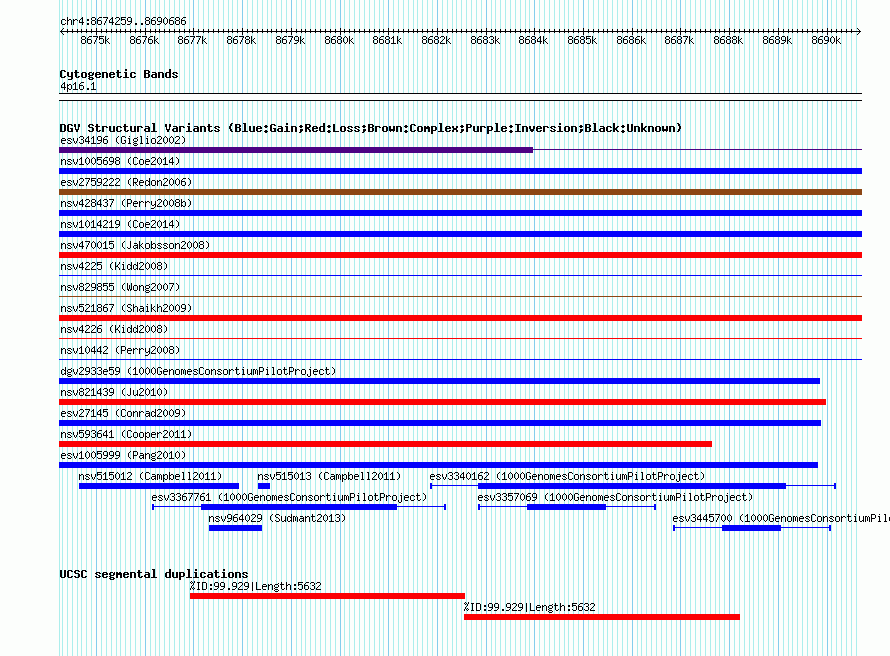This screenshot has width=890, height=656.
Task: Click the 8675k ruler tick label
Action: [95, 40]
